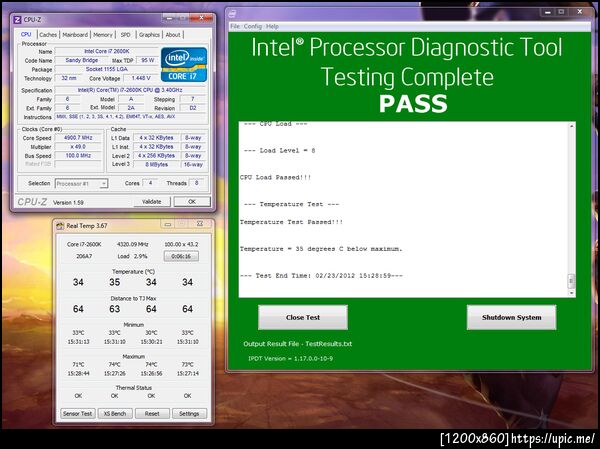The image size is (600, 449).
Task: Click the Cores value 4
Action: [x=150, y=183]
